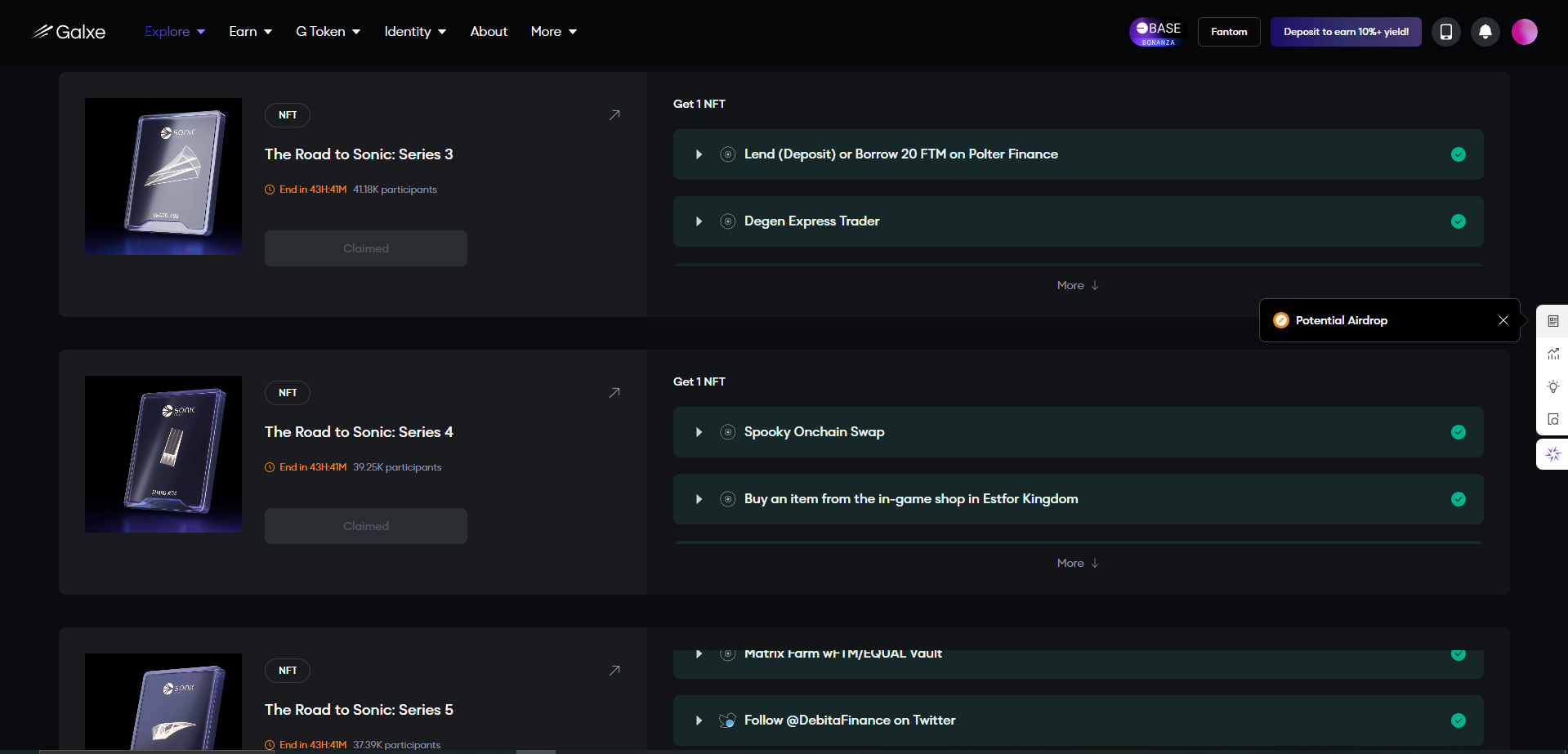This screenshot has width=1568, height=754.
Task: Click the Potential Airdrop label
Action: point(1342,320)
